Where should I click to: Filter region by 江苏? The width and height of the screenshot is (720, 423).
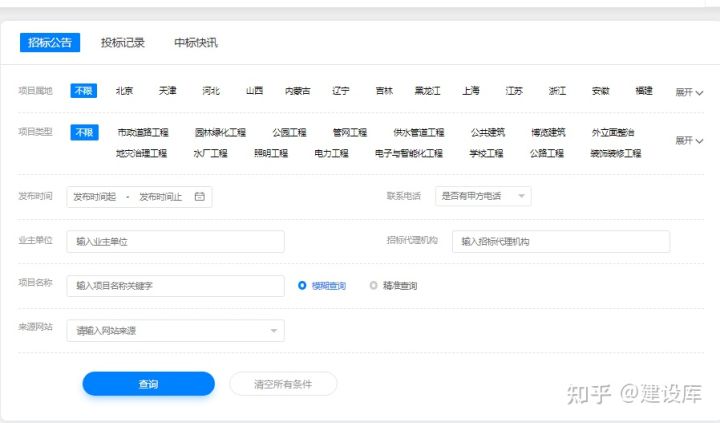[514, 91]
